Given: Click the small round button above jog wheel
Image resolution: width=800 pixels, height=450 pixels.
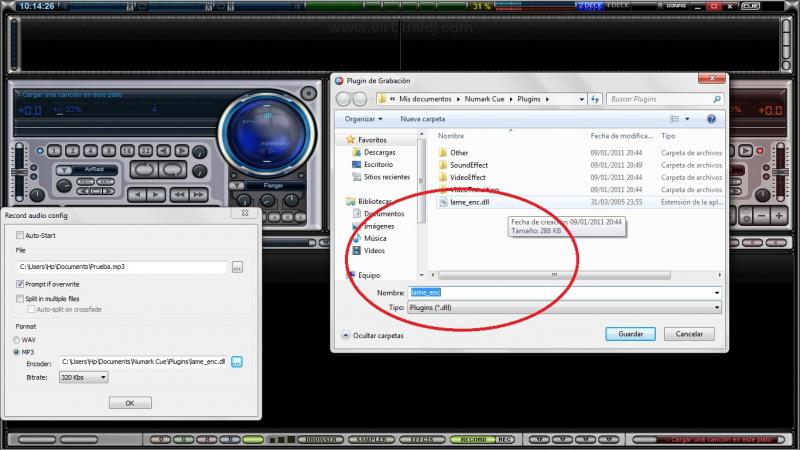Looking at the screenshot, I should (308, 93).
